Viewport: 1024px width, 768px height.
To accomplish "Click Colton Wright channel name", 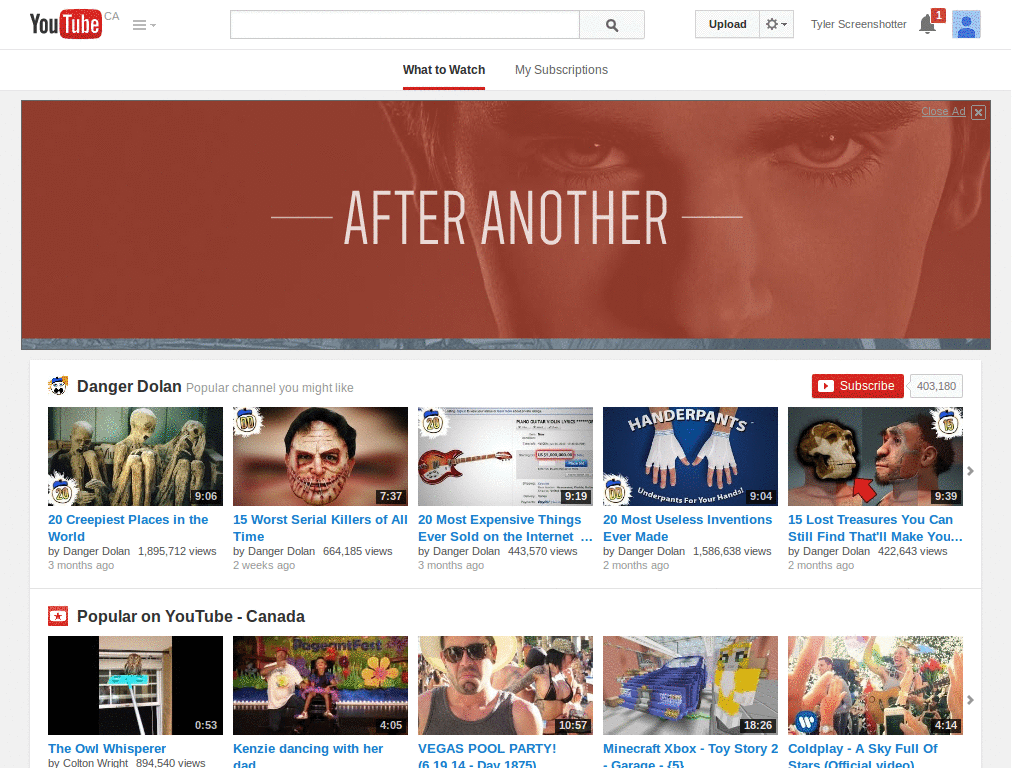I will coord(95,763).
